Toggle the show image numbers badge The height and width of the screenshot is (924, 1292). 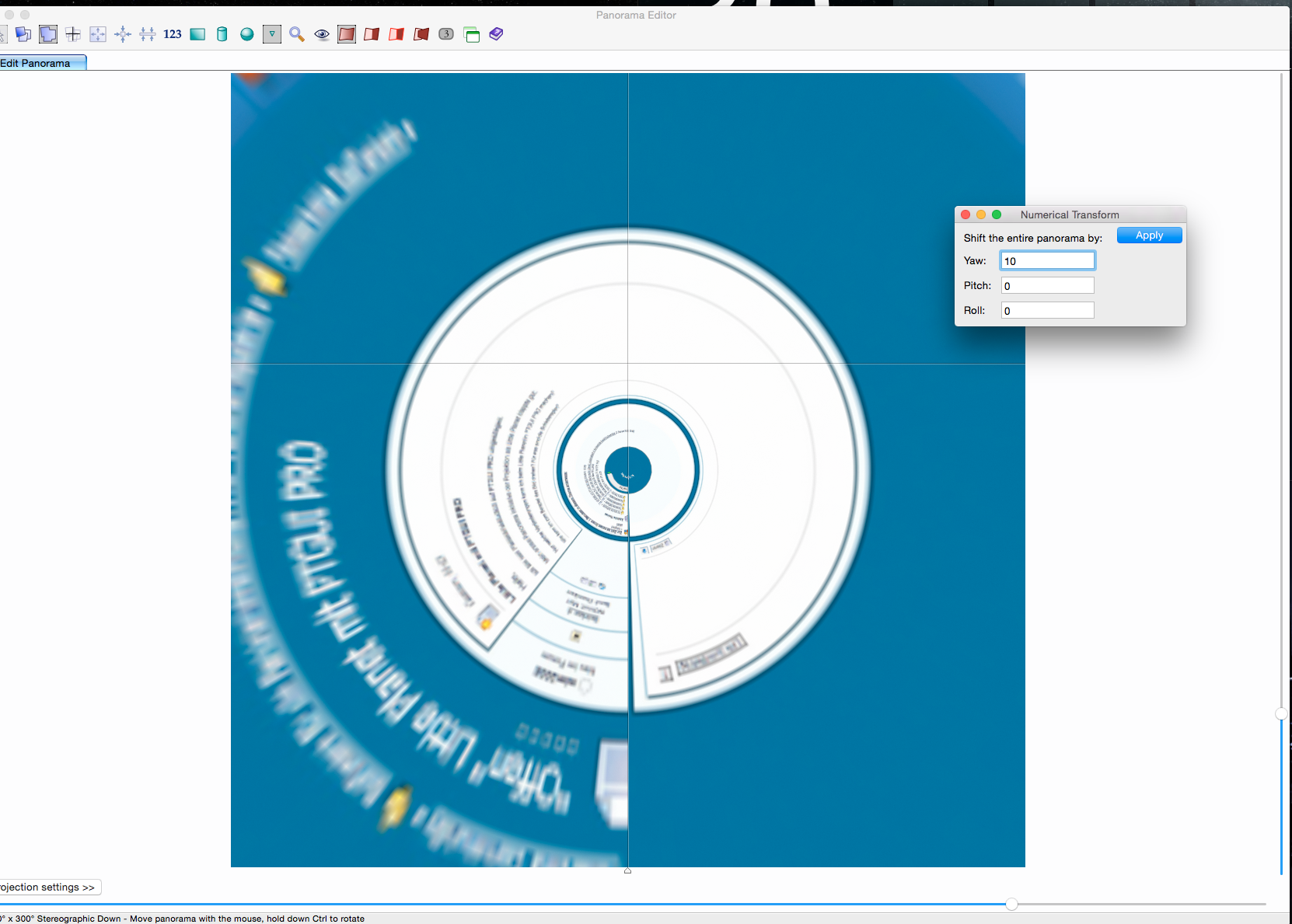446,34
